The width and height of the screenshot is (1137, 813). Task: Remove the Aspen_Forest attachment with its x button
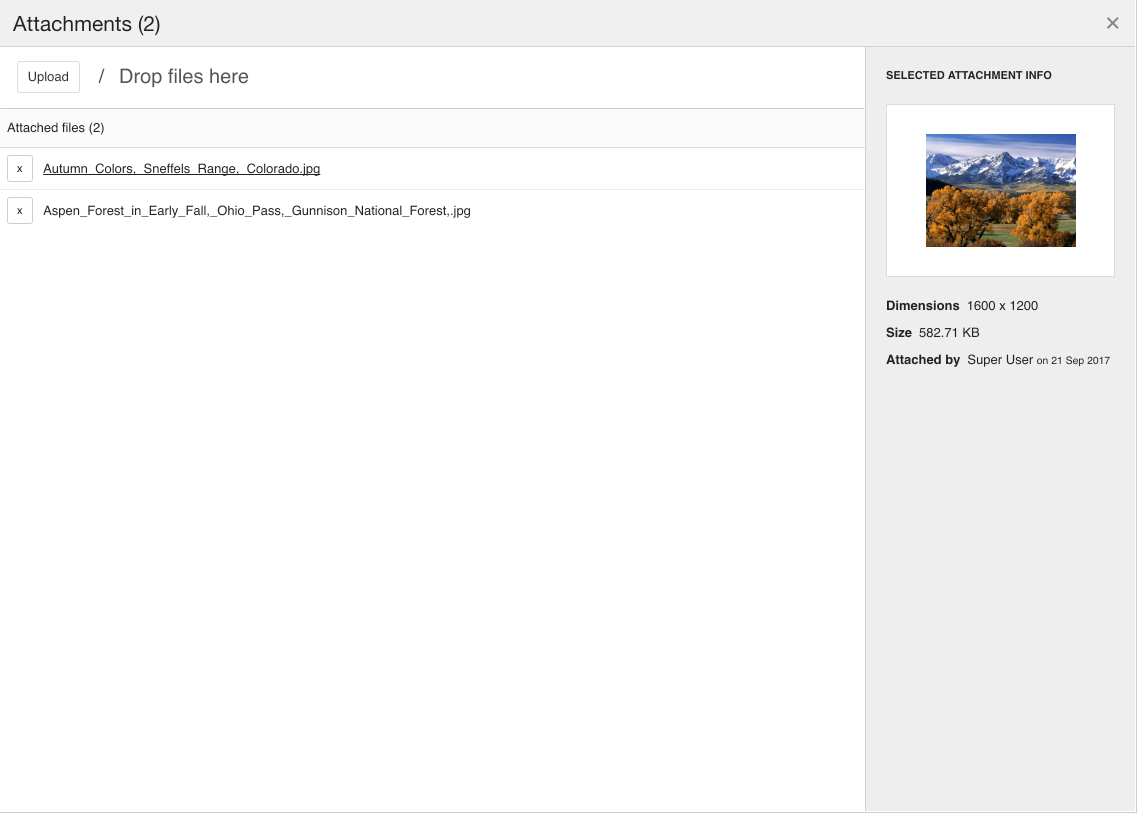point(20,210)
